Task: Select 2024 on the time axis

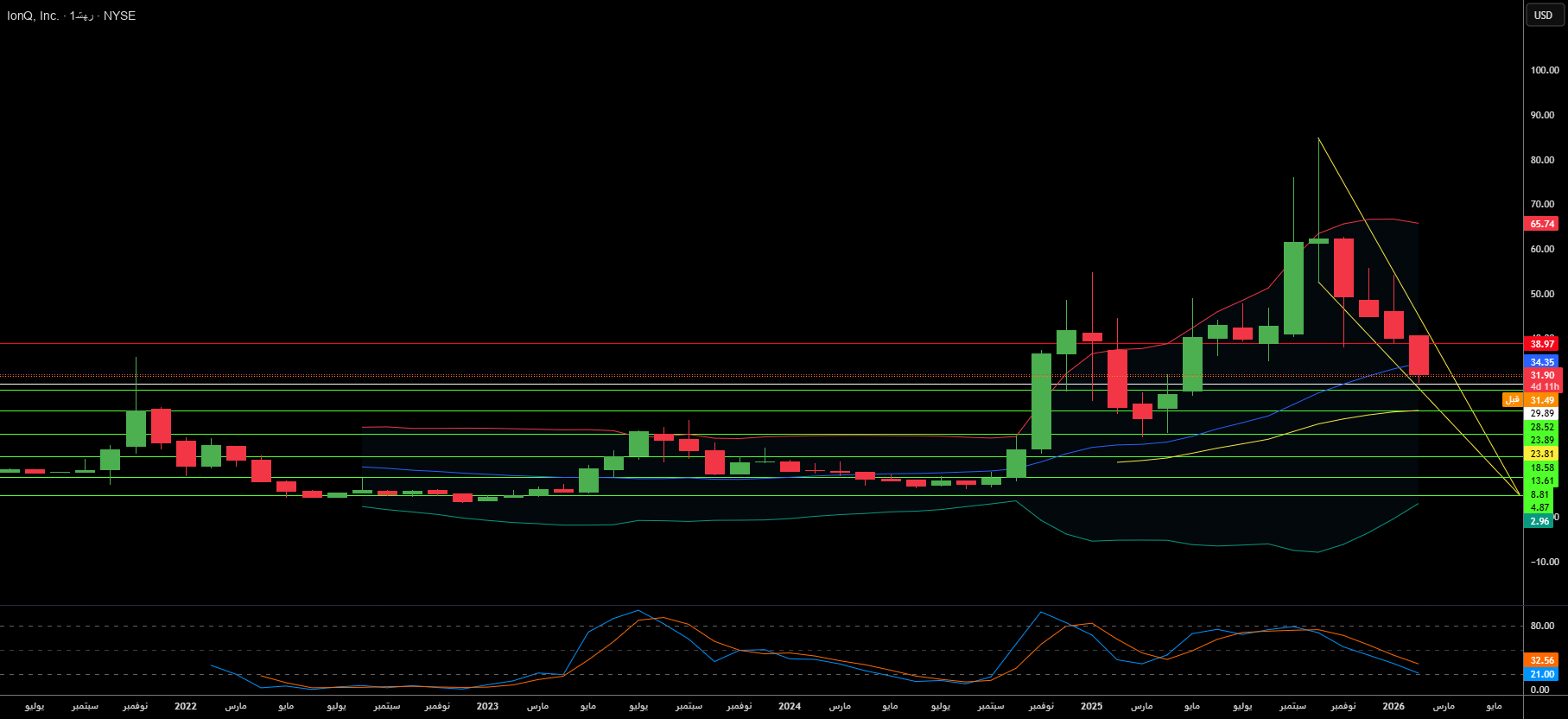Action: click(x=789, y=706)
